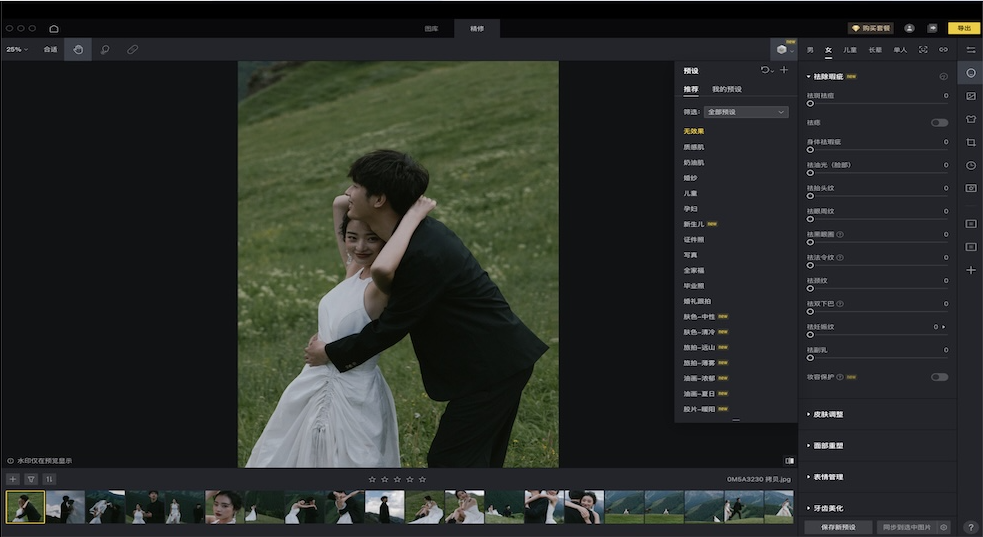Apply the 质感肌 preset

pos(693,147)
